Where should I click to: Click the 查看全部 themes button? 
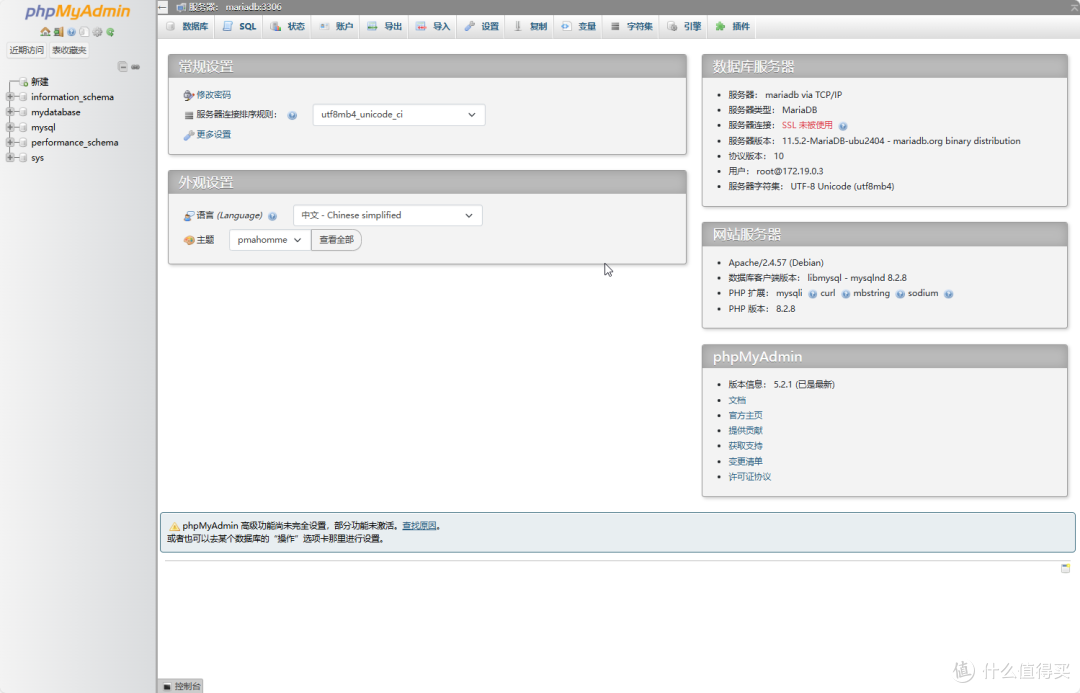click(336, 239)
